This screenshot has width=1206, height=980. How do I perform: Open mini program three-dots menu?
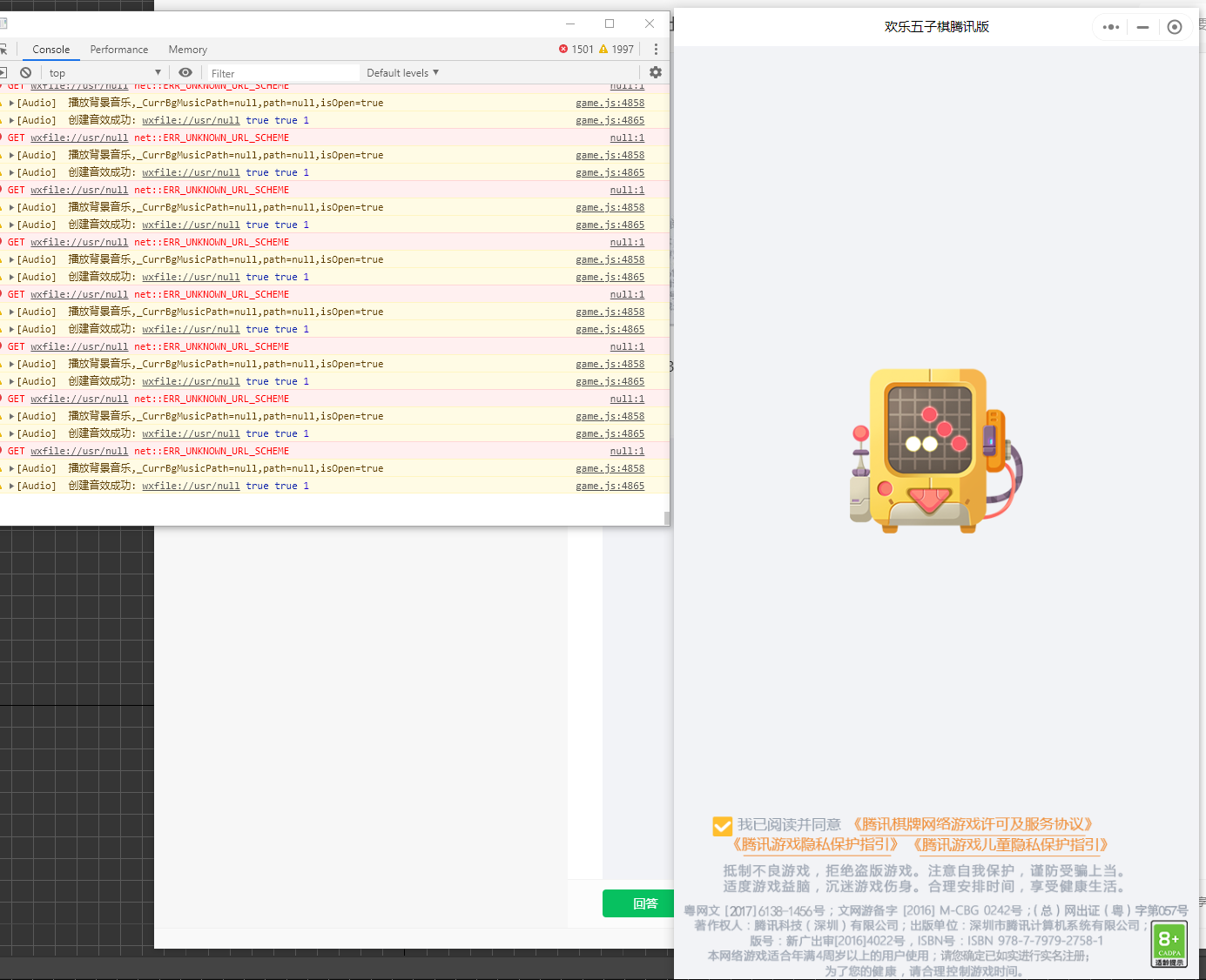(1111, 27)
